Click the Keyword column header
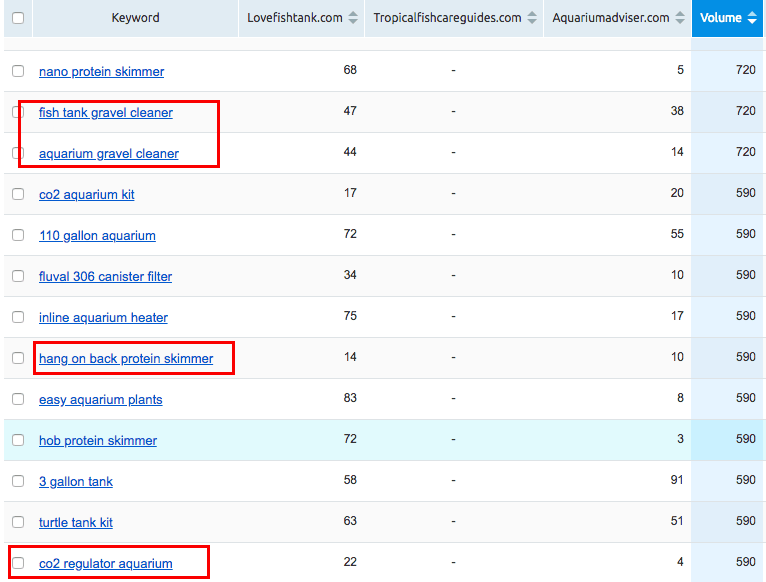766x582 pixels. [x=135, y=18]
